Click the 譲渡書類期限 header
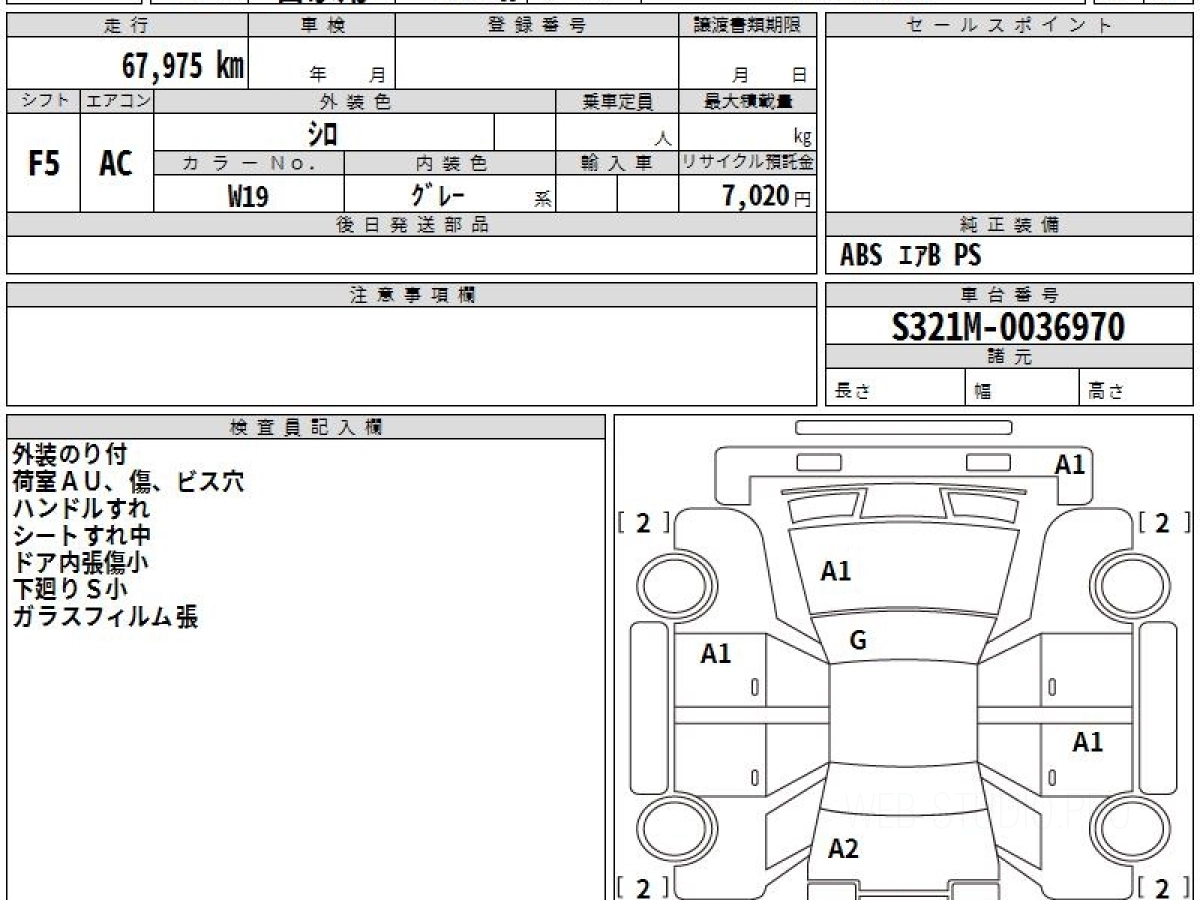Screen dimensions: 1200x900 748,26
